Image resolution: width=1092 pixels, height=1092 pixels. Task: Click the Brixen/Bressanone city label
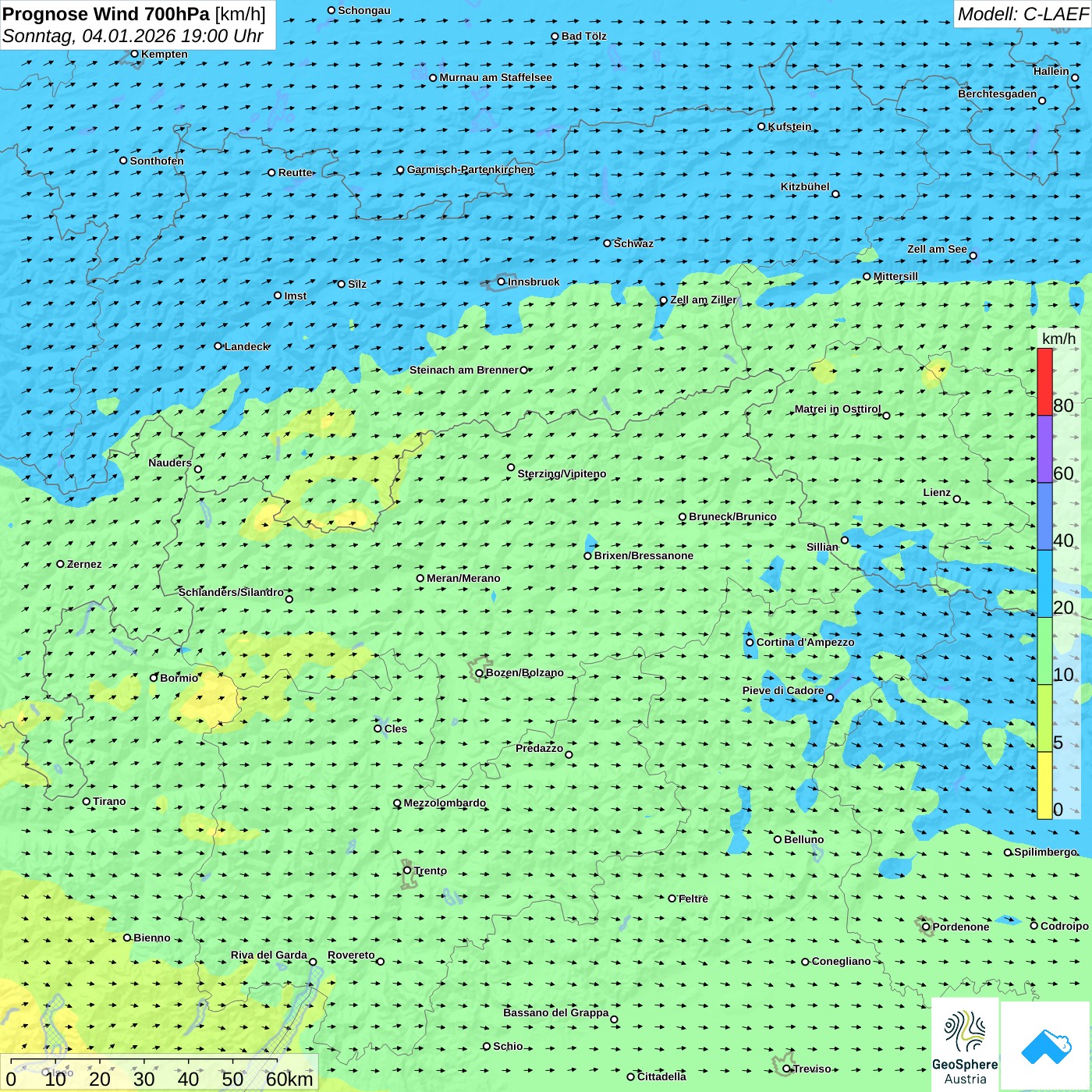point(643,555)
